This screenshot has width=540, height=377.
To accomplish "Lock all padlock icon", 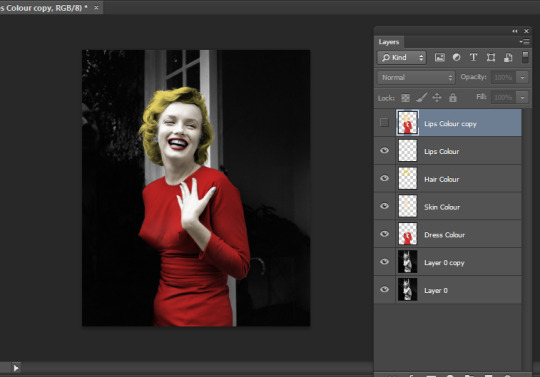I will coord(453,98).
